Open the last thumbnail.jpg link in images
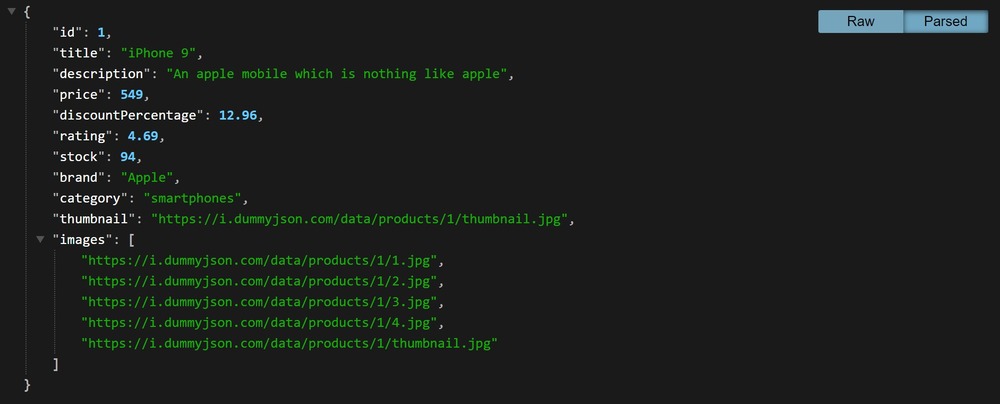The image size is (1000, 404). [x=289, y=343]
